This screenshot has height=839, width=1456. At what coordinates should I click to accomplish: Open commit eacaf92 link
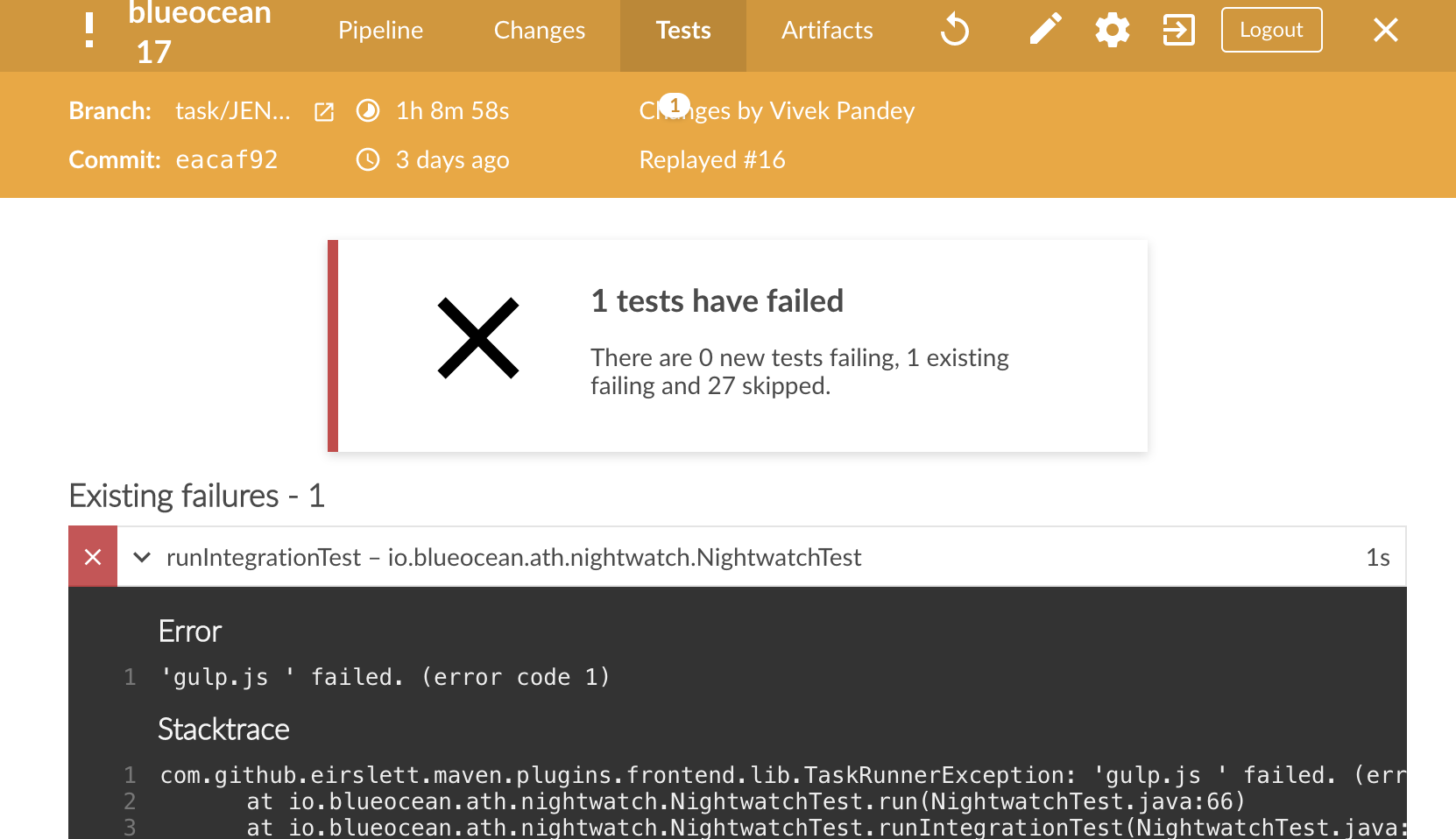coord(226,159)
